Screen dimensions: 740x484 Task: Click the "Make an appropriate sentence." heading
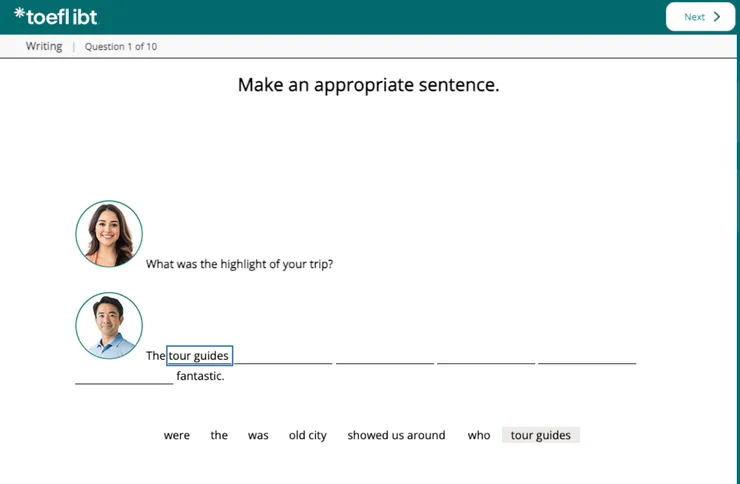tap(369, 85)
